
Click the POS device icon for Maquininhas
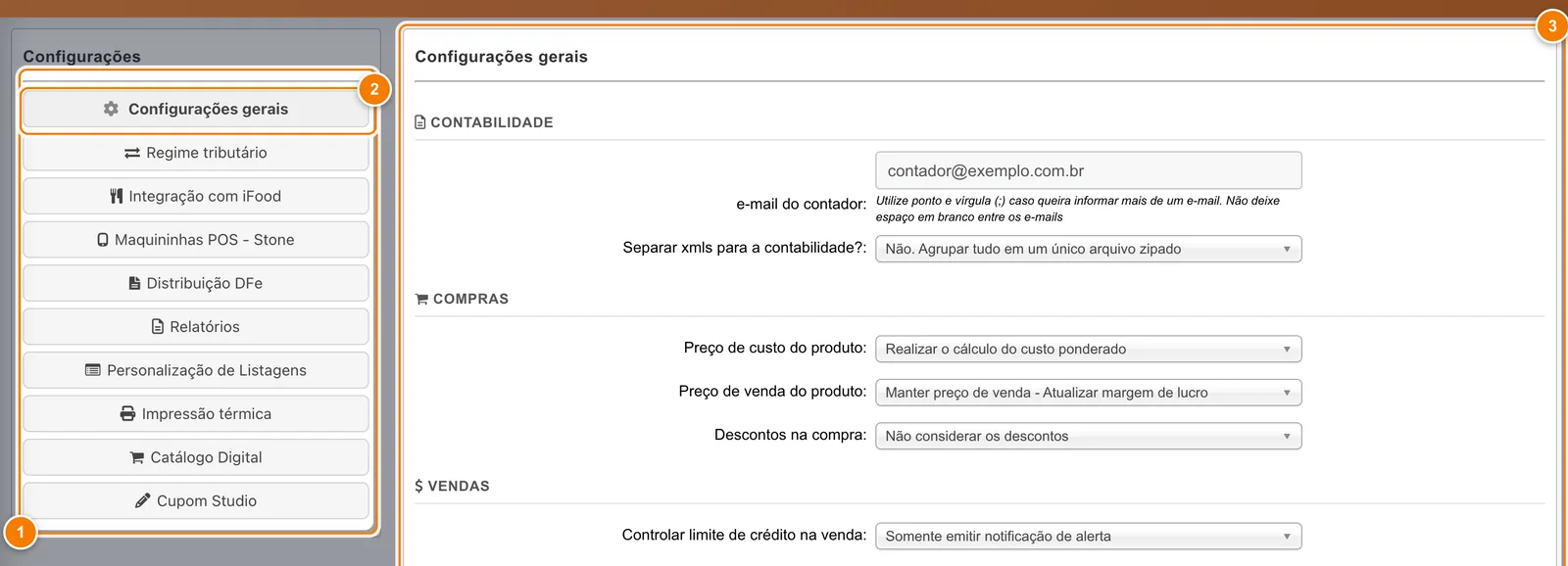pos(103,240)
